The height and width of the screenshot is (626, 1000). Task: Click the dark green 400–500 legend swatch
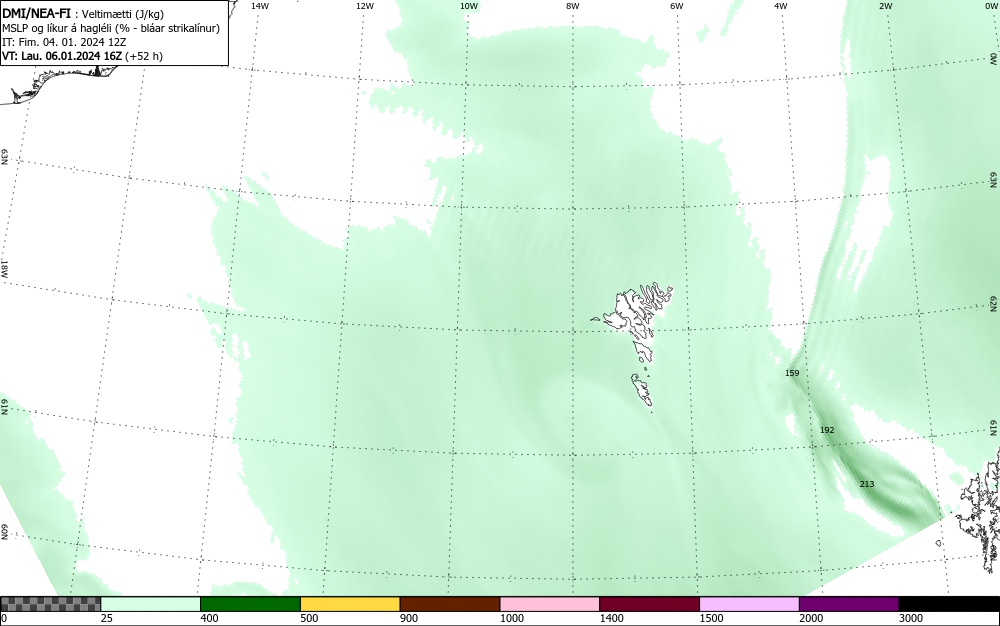250,604
